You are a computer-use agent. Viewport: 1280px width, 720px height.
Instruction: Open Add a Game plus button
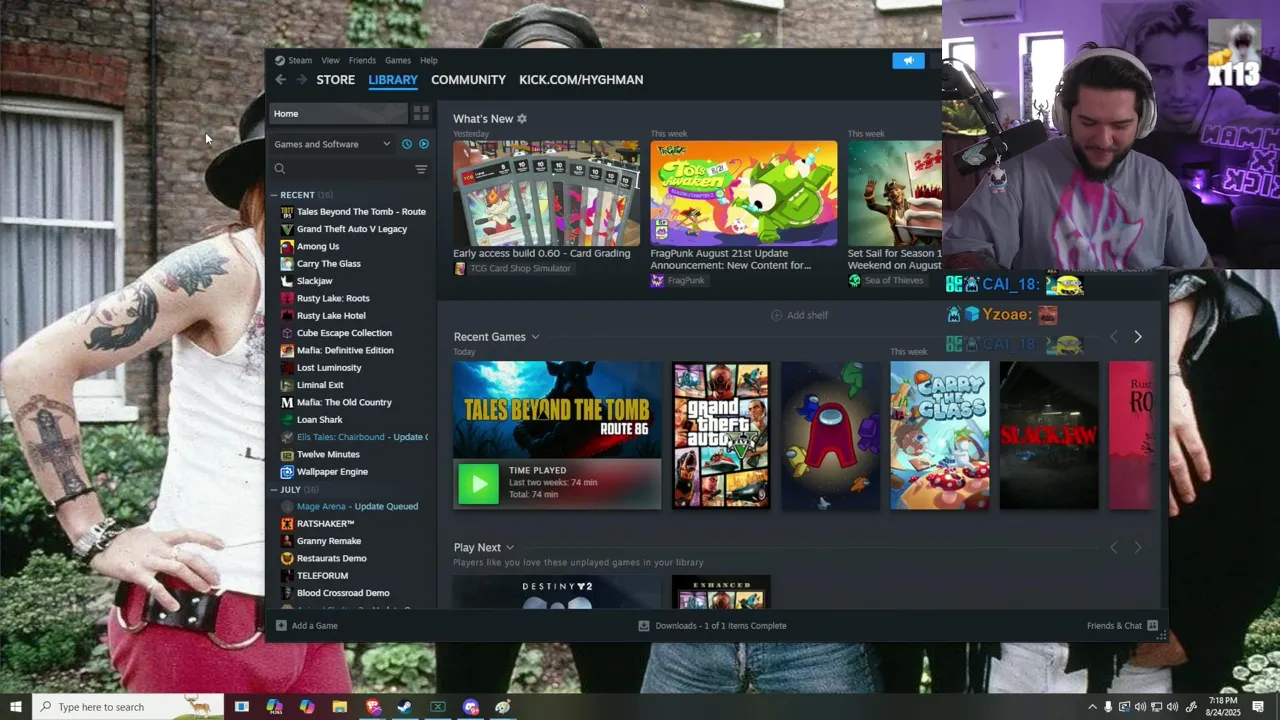tap(307, 626)
